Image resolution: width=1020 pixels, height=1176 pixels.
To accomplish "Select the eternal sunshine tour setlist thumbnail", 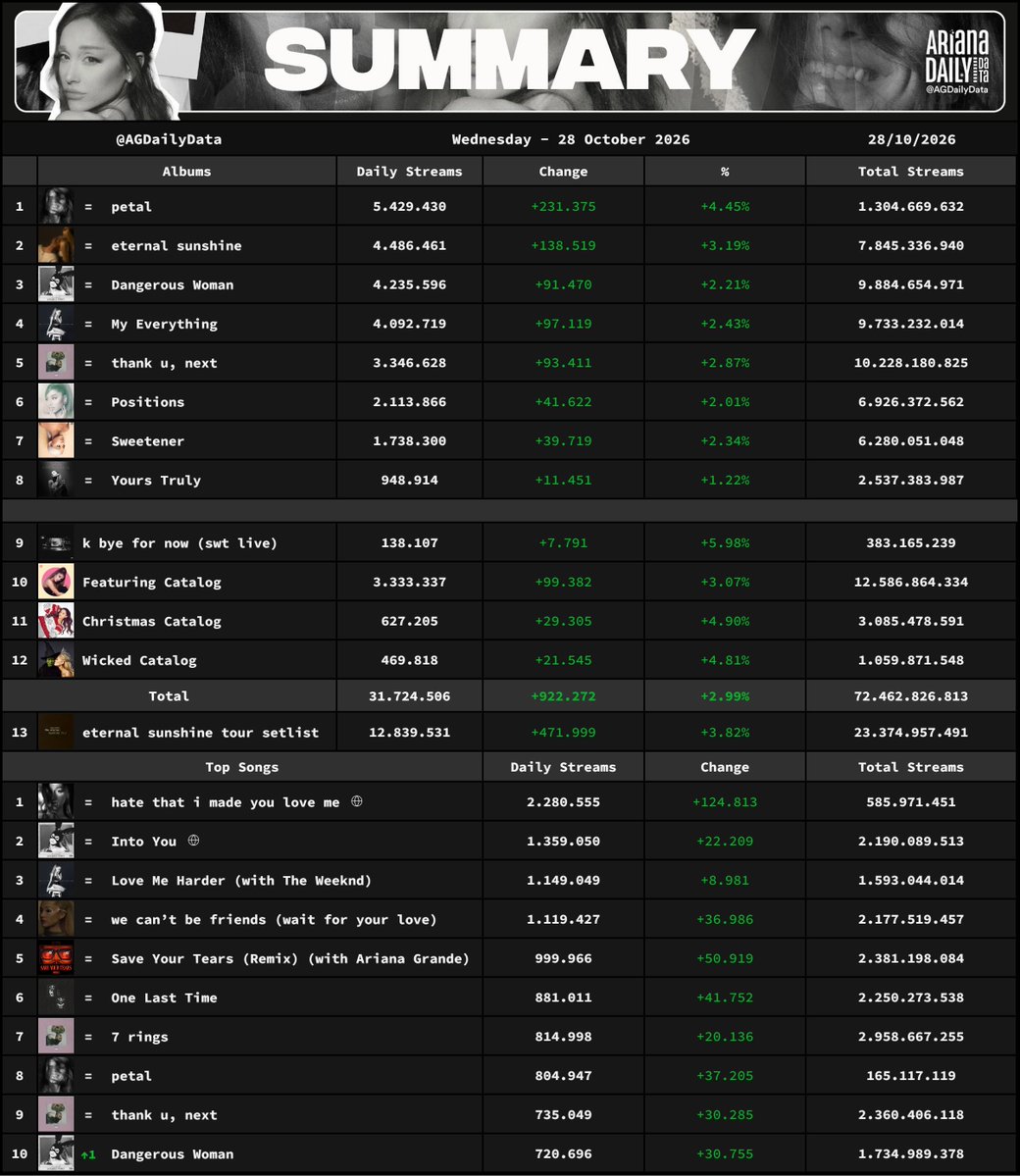I will pyautogui.click(x=56, y=732).
